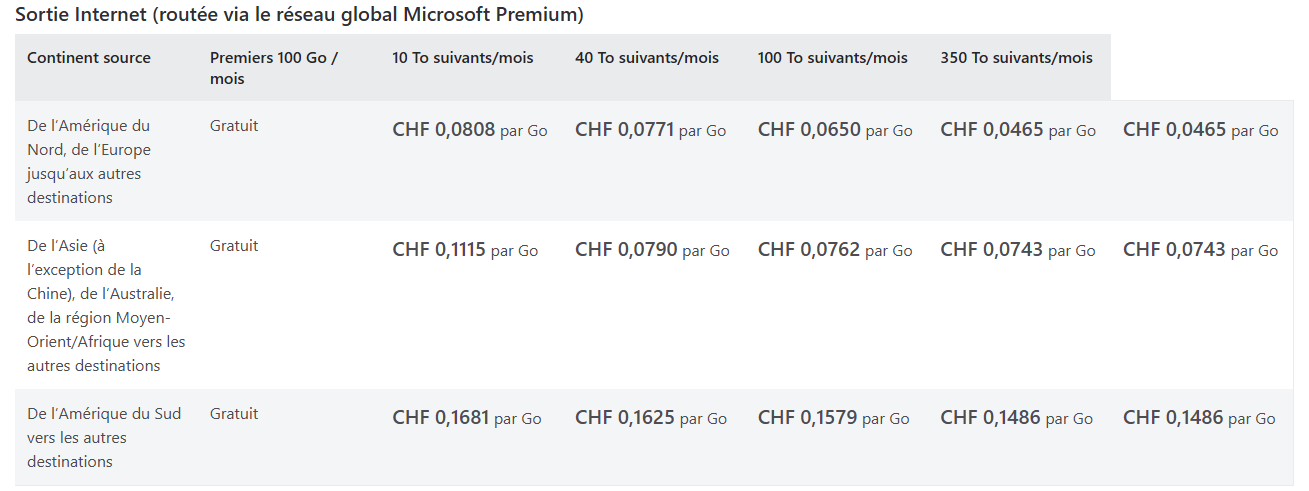Viewport: 1309px width, 491px height.
Task: Click 'Gratuit' in the South America row
Action: point(234,414)
